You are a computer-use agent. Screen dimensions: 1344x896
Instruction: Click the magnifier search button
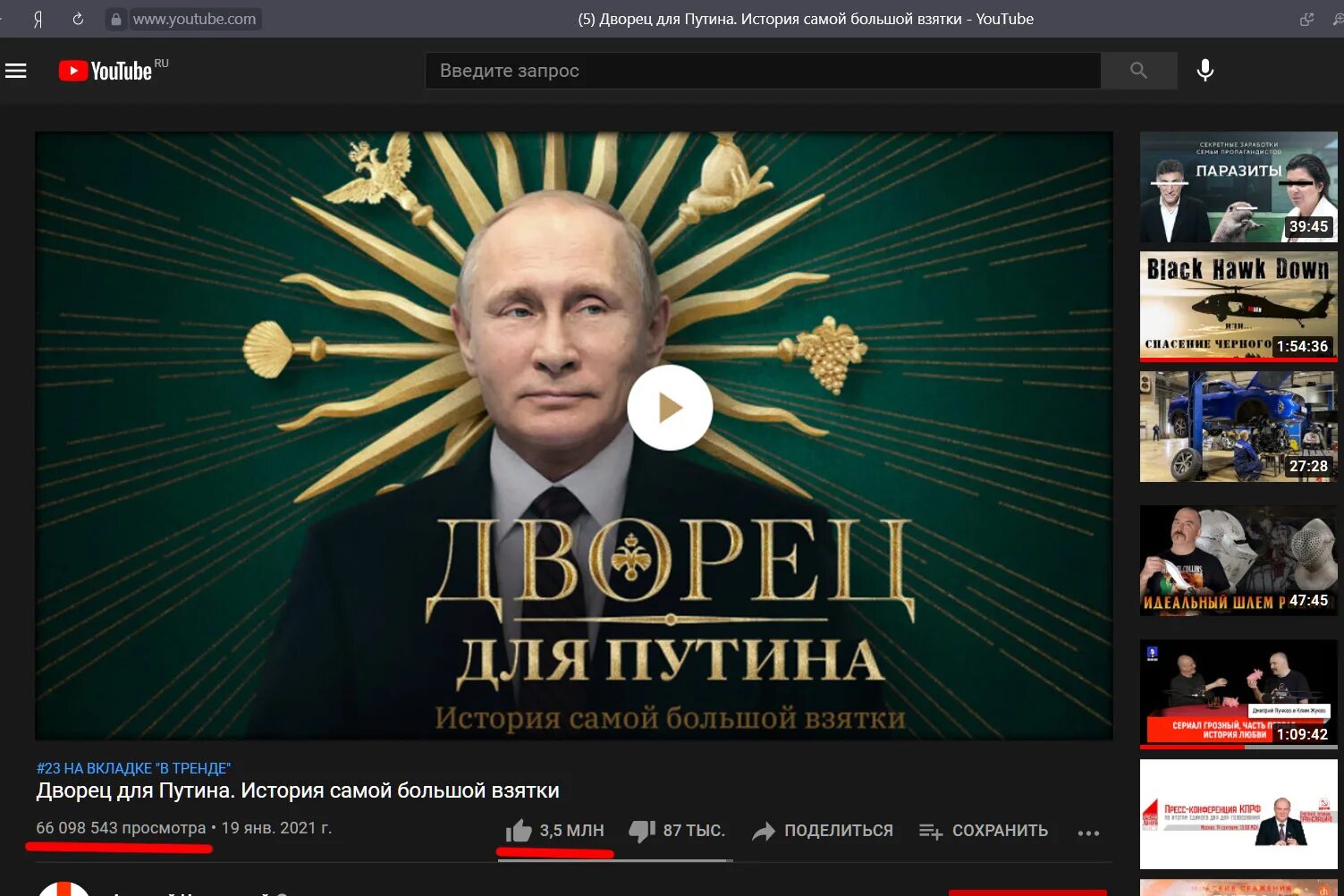(x=1138, y=71)
